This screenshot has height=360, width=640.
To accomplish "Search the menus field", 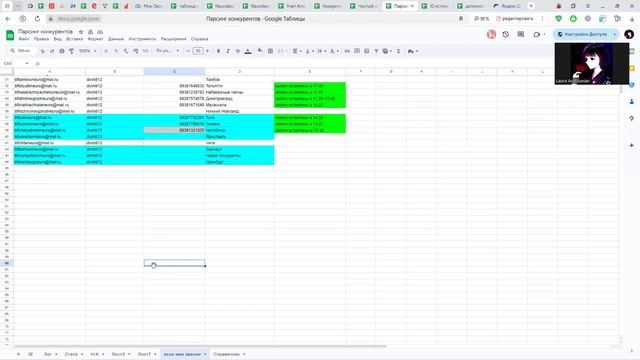I will click(x=21, y=51).
